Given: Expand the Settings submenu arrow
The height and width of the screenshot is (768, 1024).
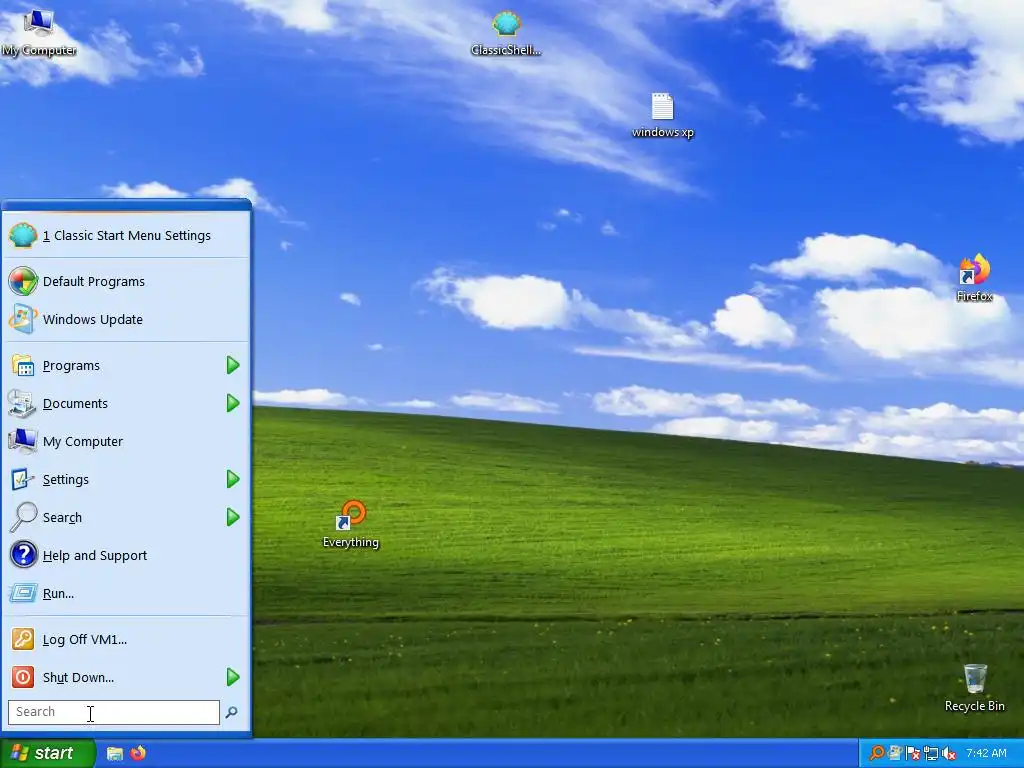Looking at the screenshot, I should [x=233, y=479].
